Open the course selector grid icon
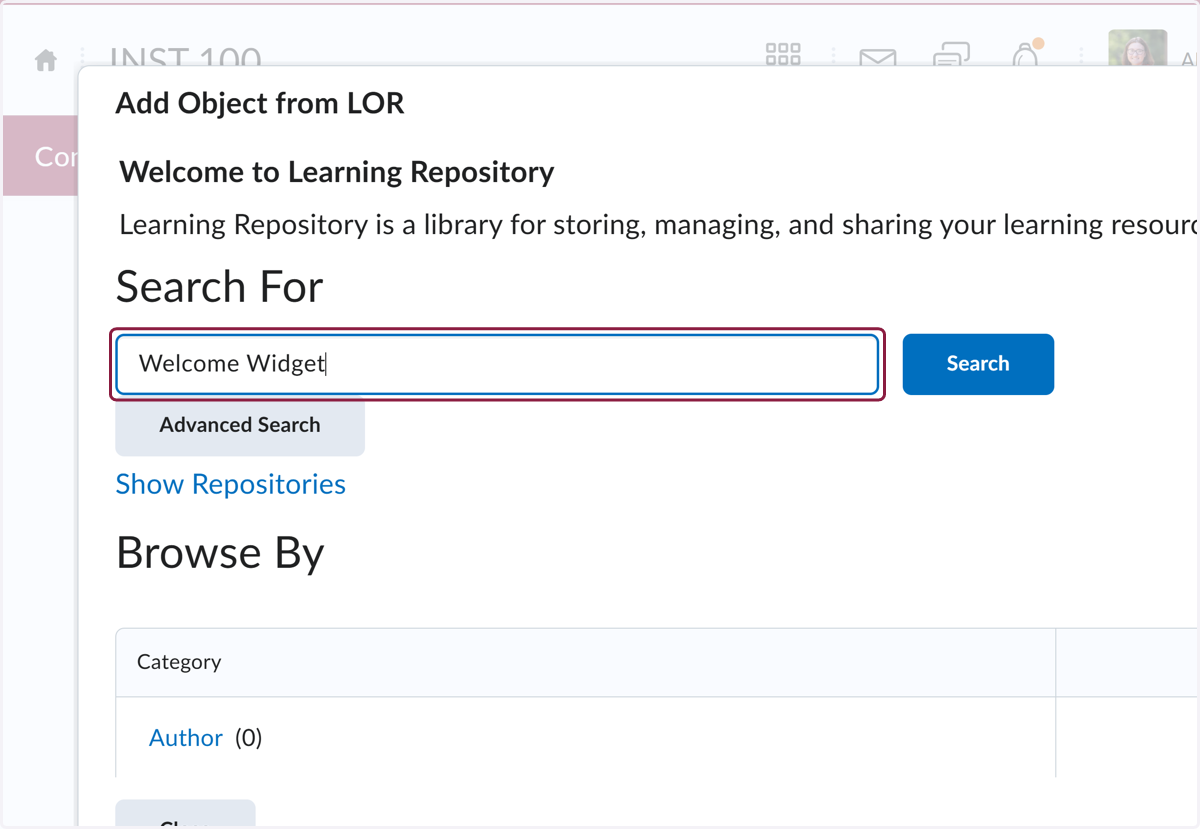Screen dimensions: 1200x829 pyautogui.click(x=783, y=55)
